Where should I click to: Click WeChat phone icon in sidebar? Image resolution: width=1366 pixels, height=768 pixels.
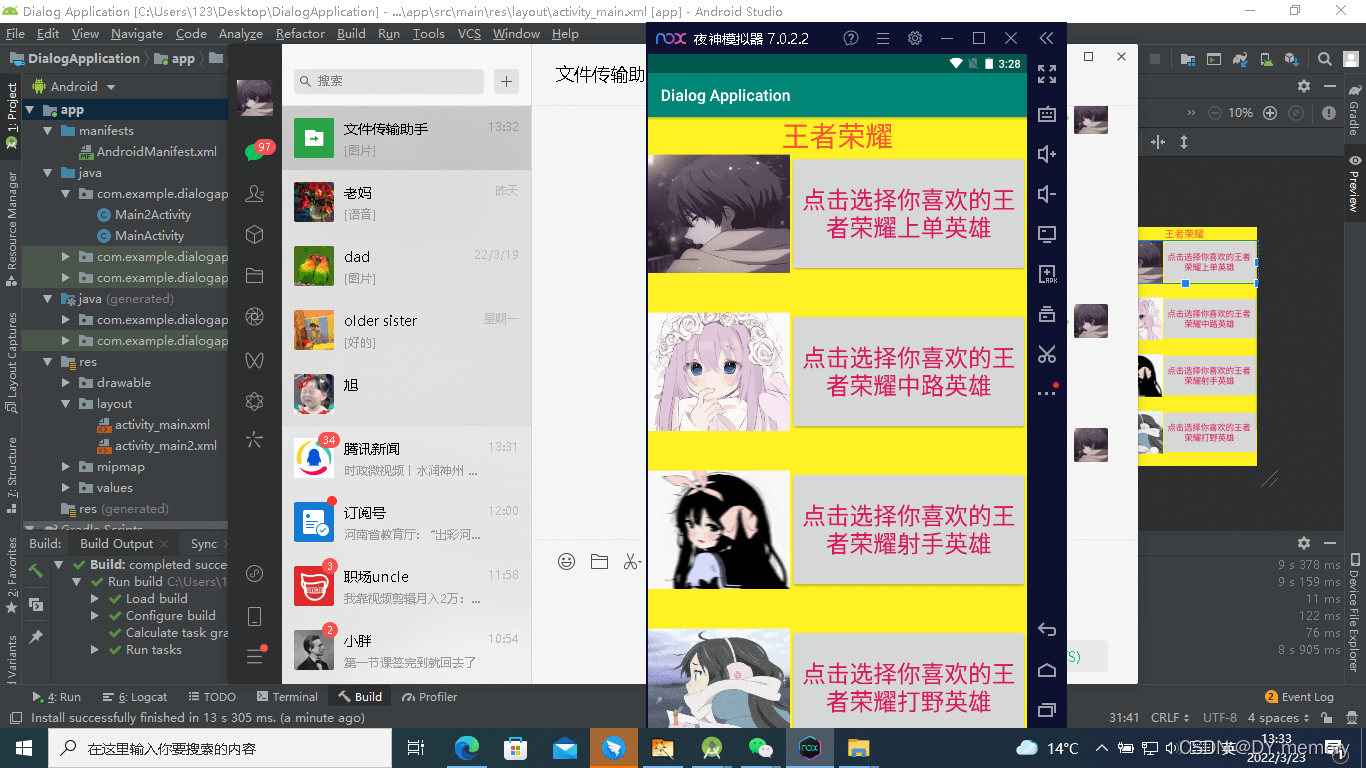[255, 616]
